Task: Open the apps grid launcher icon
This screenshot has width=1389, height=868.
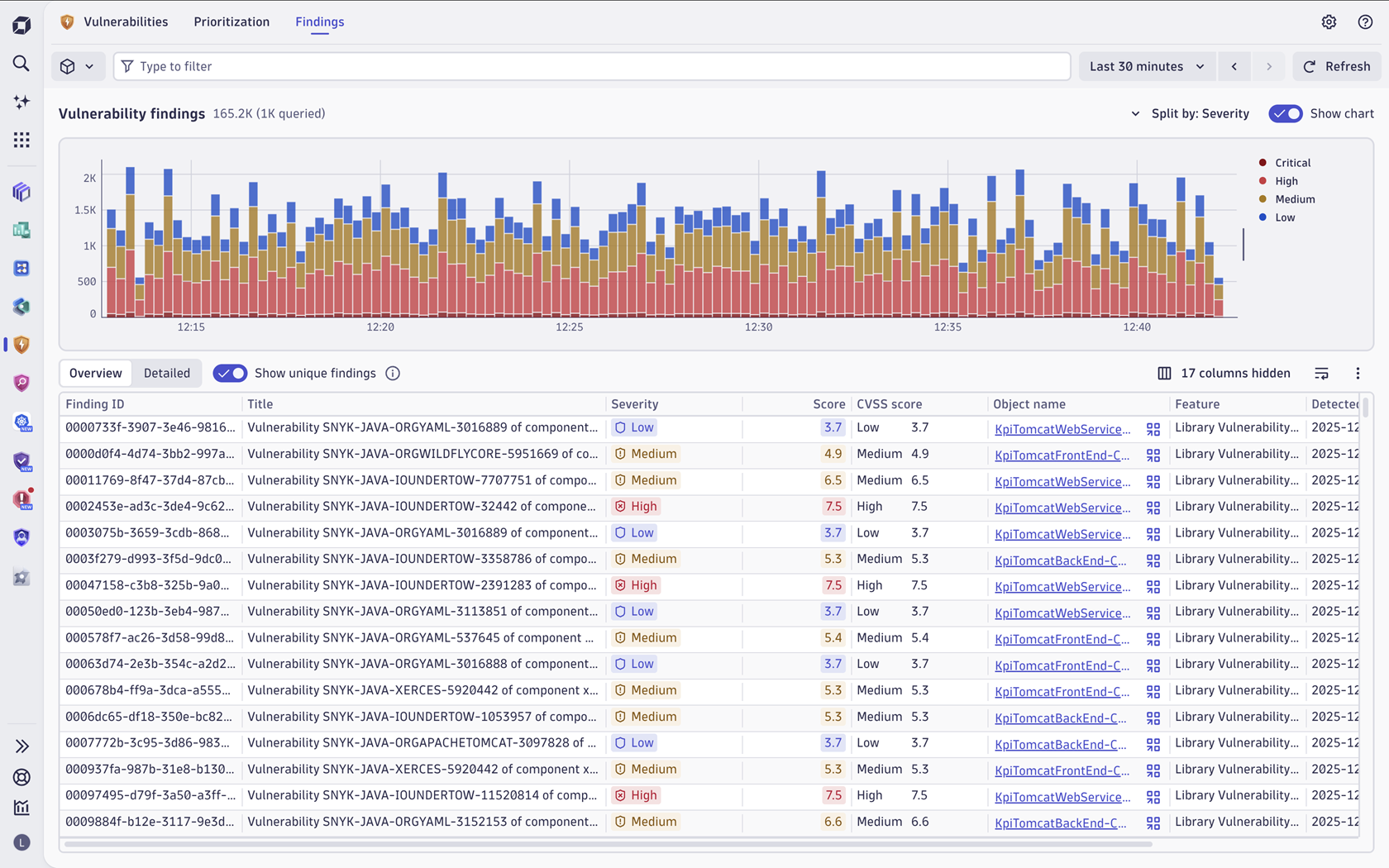Action: 21,140
